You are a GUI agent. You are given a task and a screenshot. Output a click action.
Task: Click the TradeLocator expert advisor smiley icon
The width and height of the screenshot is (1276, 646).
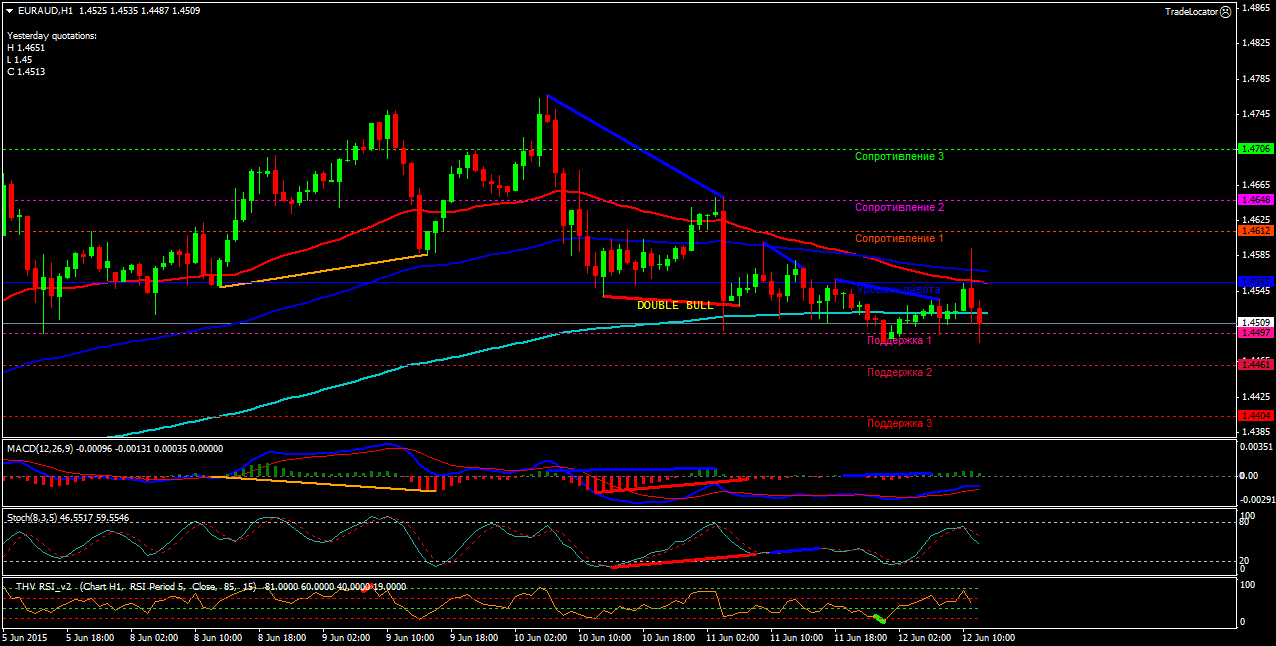[x=1225, y=11]
